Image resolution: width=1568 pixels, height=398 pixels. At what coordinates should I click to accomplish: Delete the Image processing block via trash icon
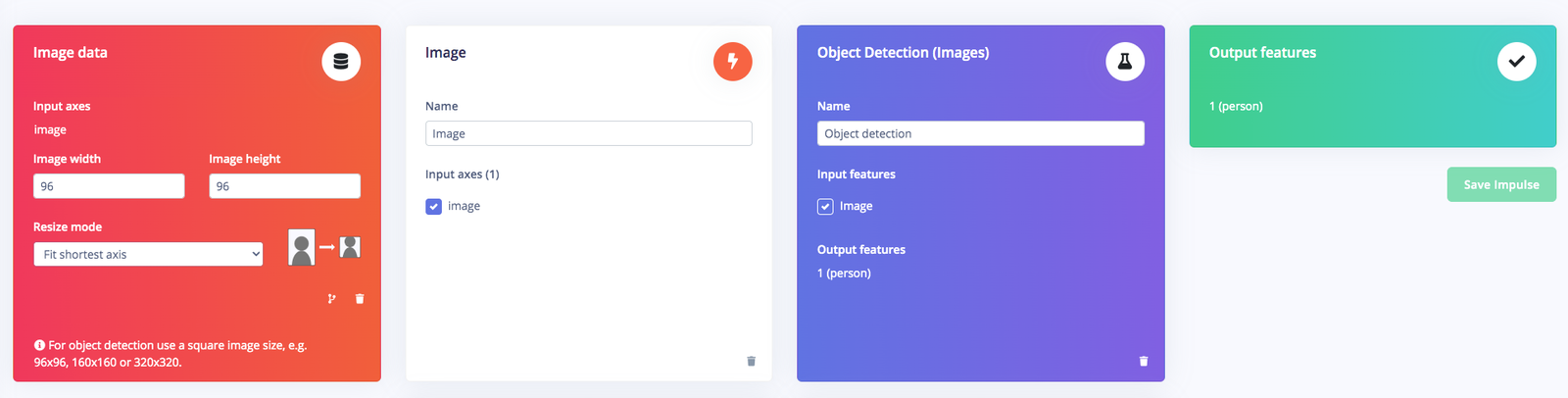click(752, 362)
